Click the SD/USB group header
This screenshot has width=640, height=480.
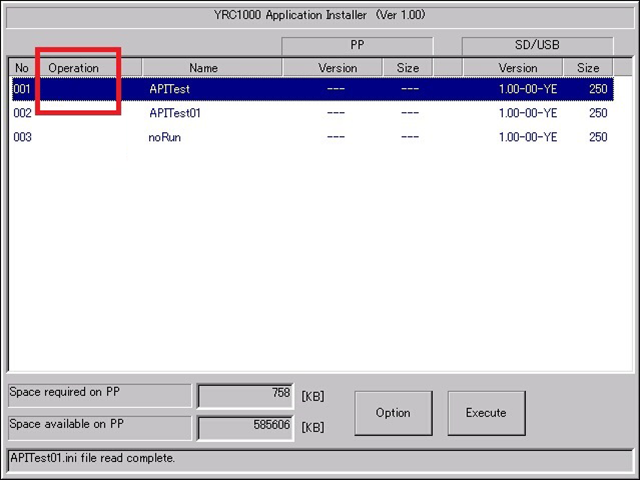click(537, 46)
